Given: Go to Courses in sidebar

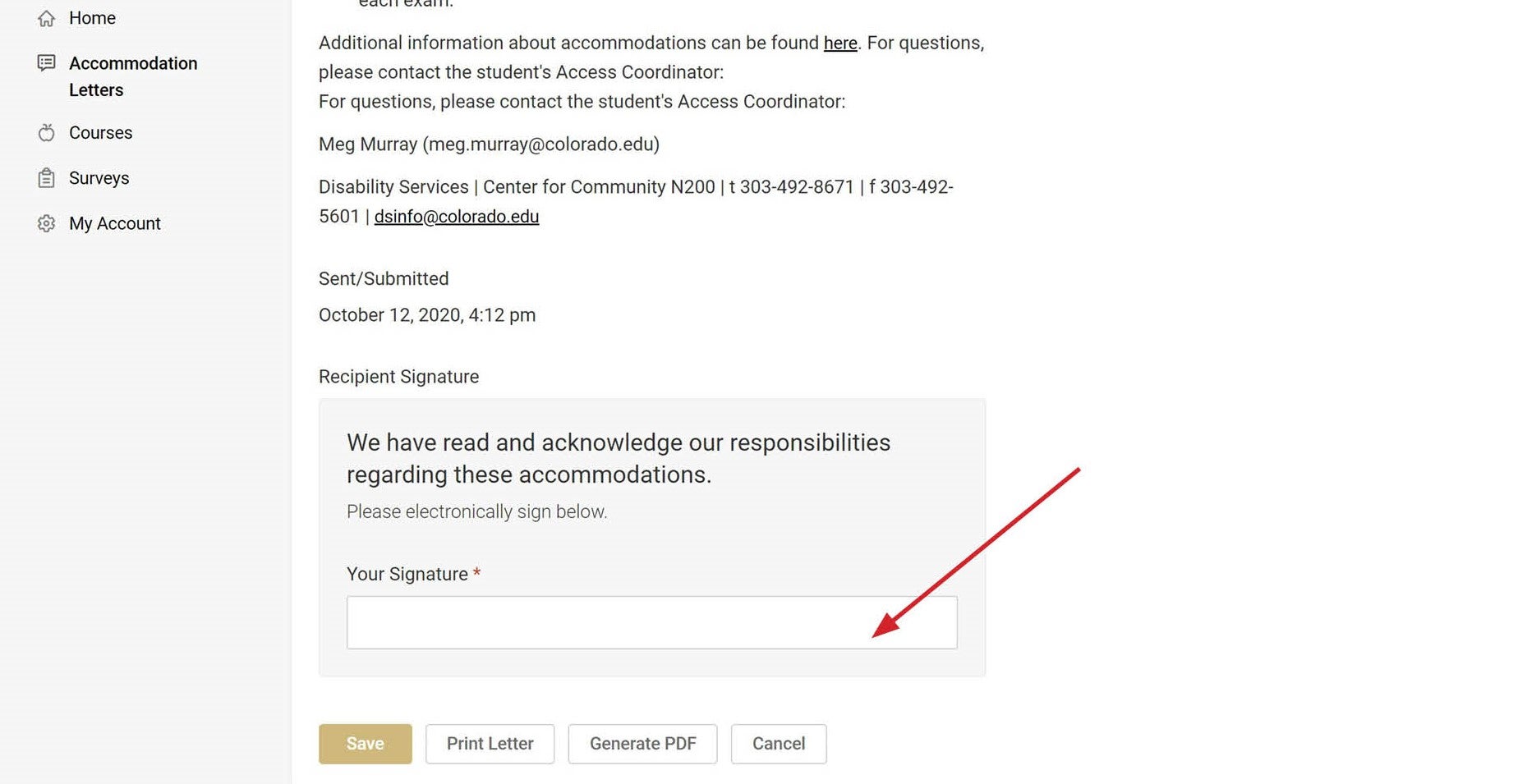Looking at the screenshot, I should [100, 132].
